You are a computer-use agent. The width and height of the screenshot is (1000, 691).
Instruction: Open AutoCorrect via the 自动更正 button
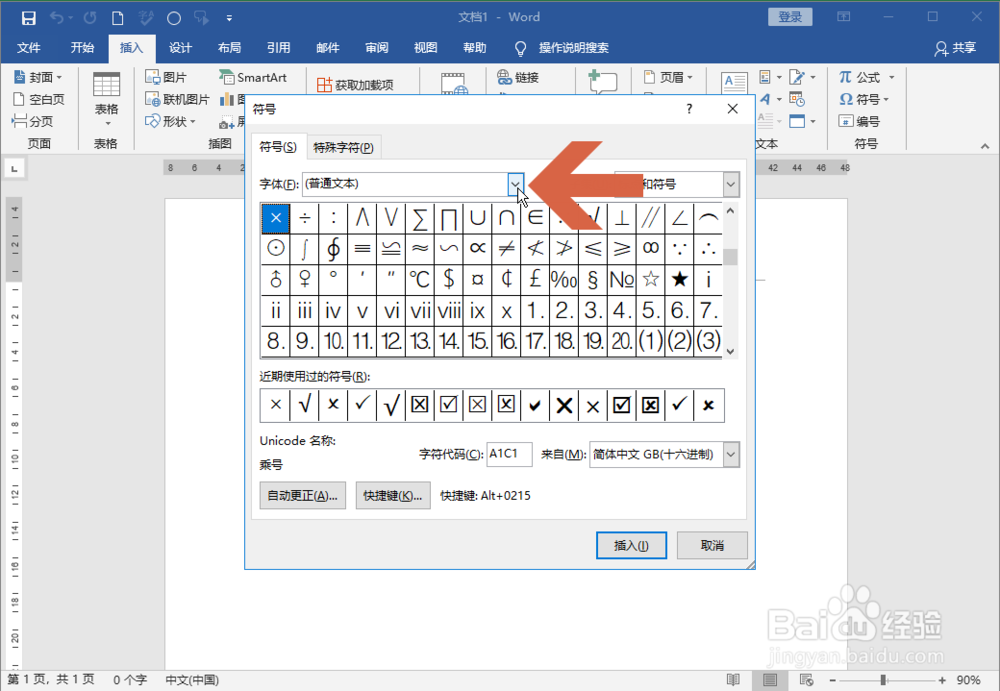(302, 495)
